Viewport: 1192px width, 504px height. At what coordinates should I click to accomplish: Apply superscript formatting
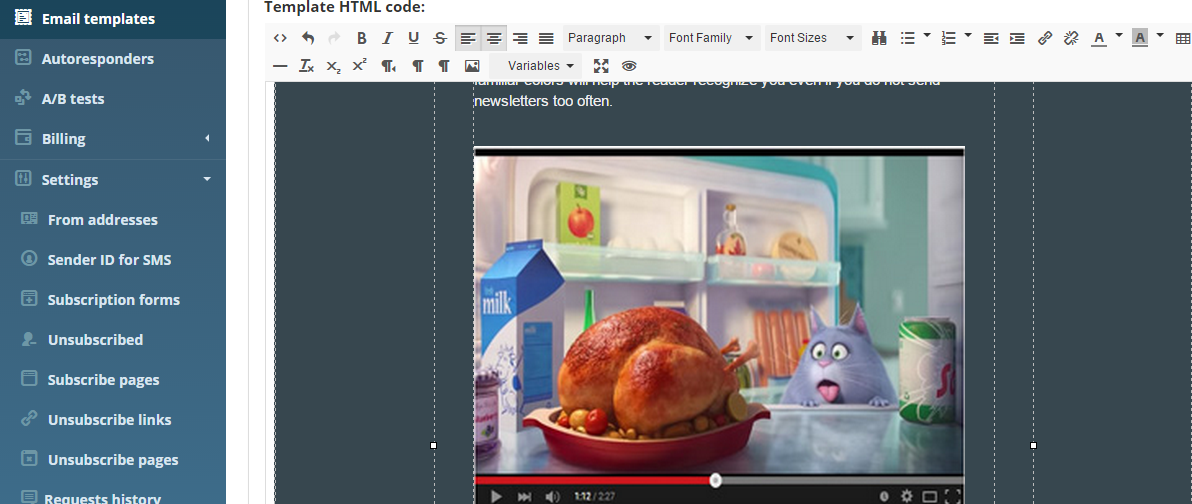click(360, 66)
